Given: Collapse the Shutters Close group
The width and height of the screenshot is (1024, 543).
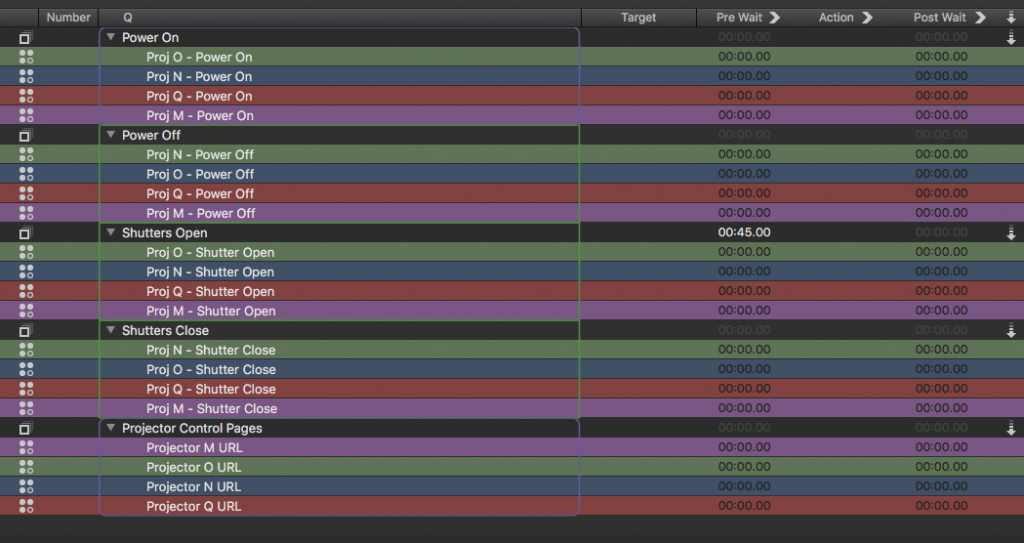Looking at the screenshot, I should click(111, 330).
